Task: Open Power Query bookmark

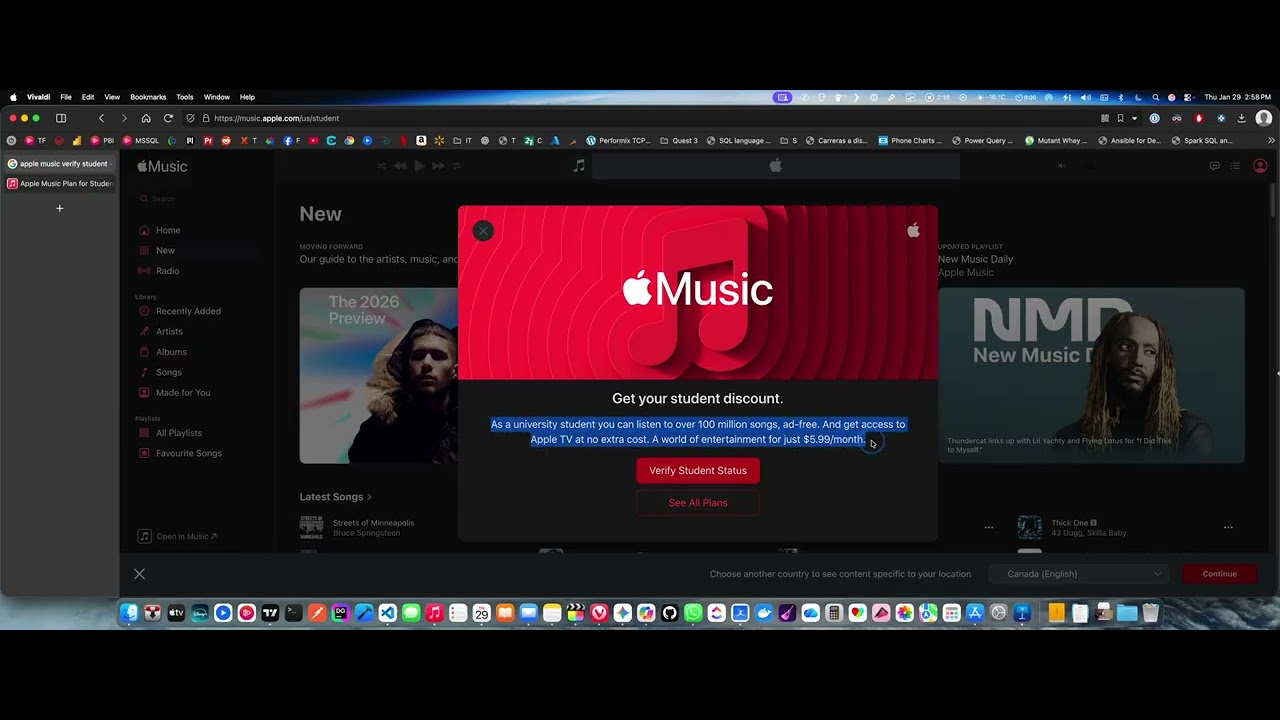Action: 983,141
